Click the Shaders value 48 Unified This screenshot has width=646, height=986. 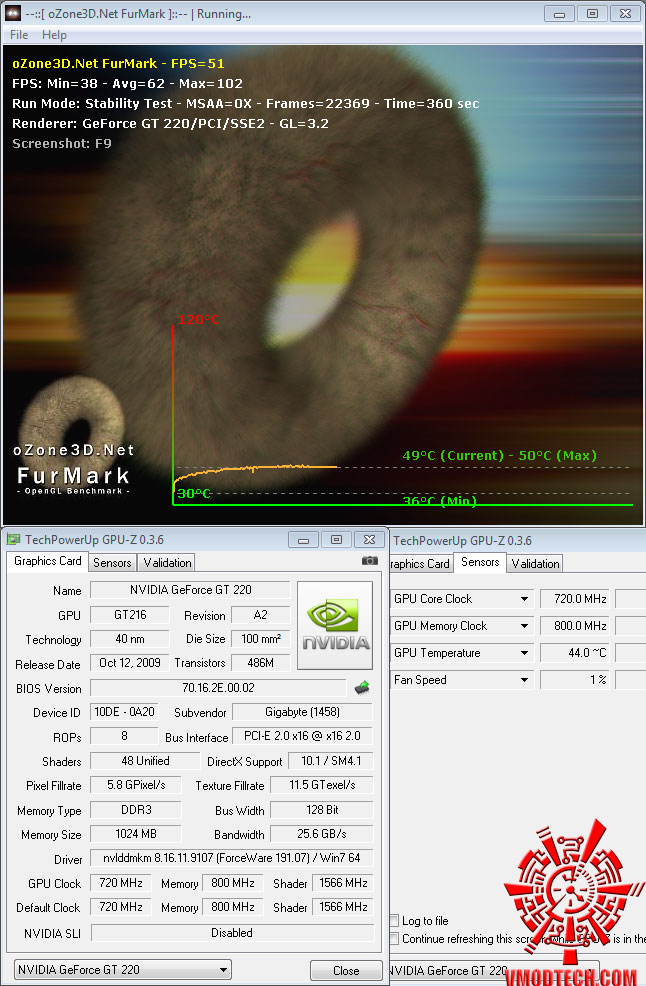pyautogui.click(x=145, y=761)
